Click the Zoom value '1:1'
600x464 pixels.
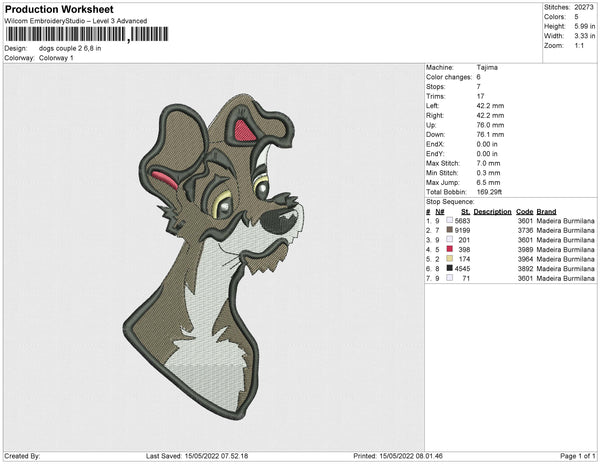(579, 46)
